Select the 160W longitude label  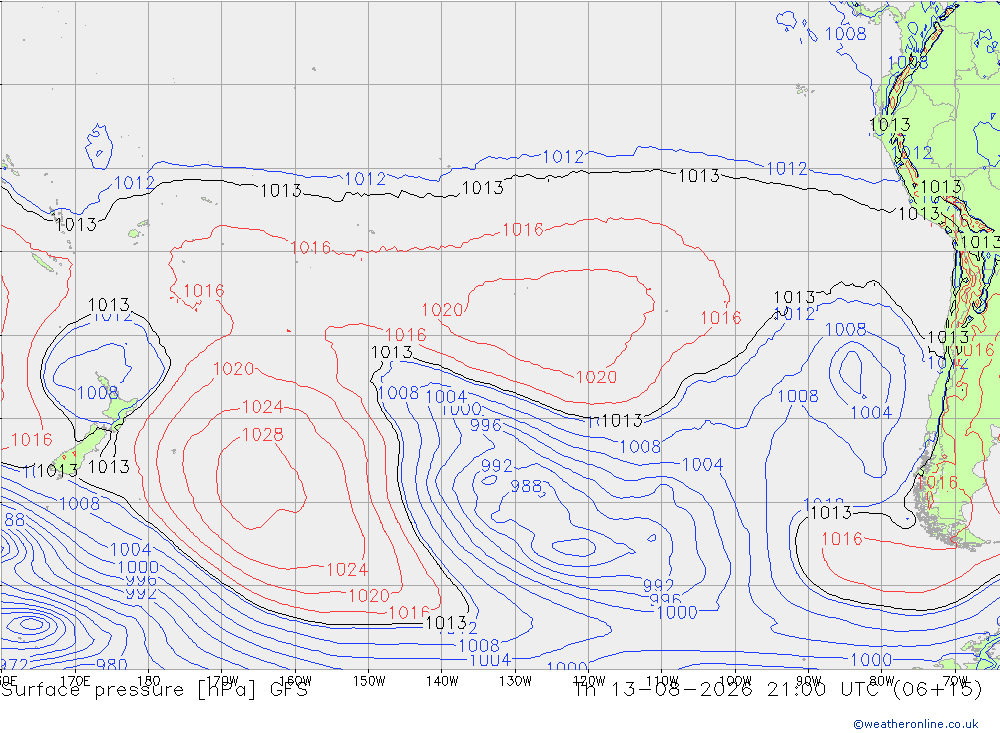295,681
